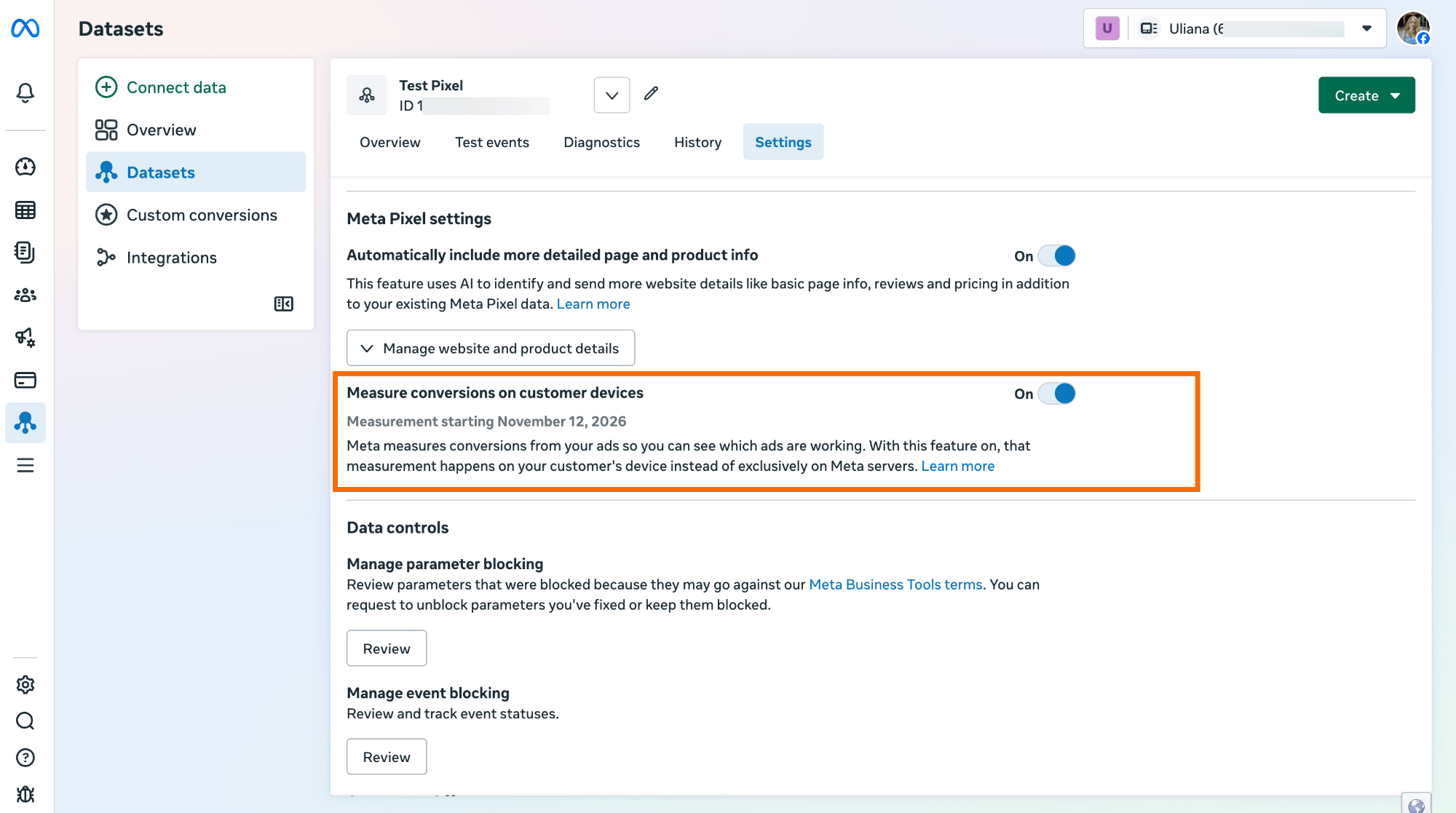Open the Audiences people icon in sidebar
This screenshot has height=813, width=1456.
tap(25, 295)
